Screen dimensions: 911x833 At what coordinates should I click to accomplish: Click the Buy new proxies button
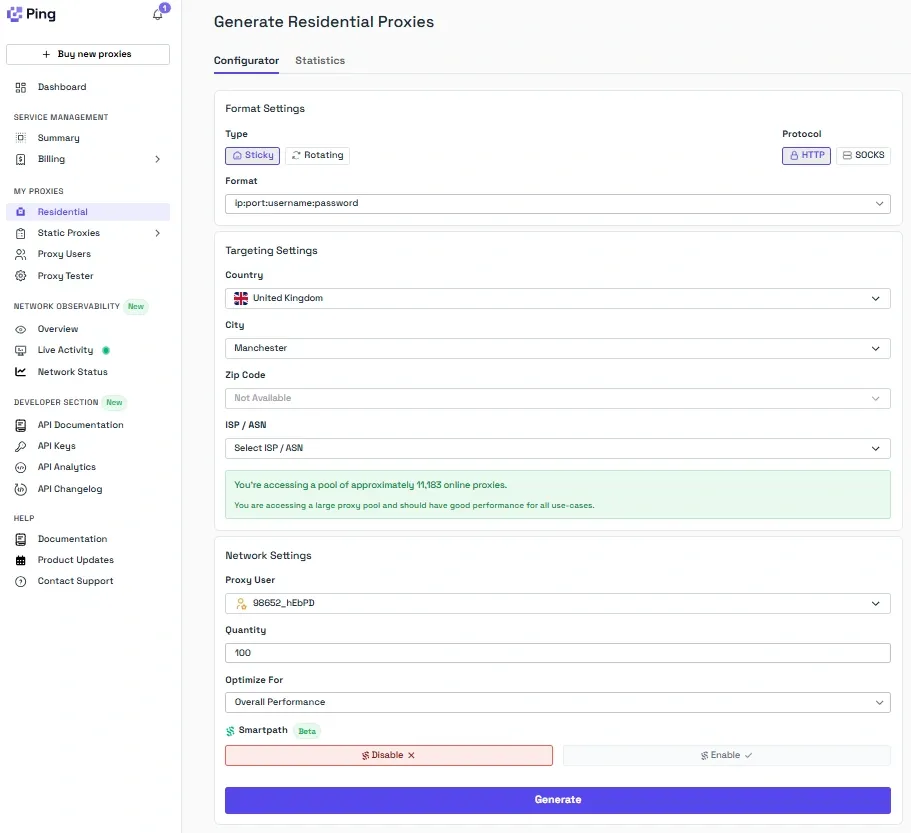pos(88,54)
